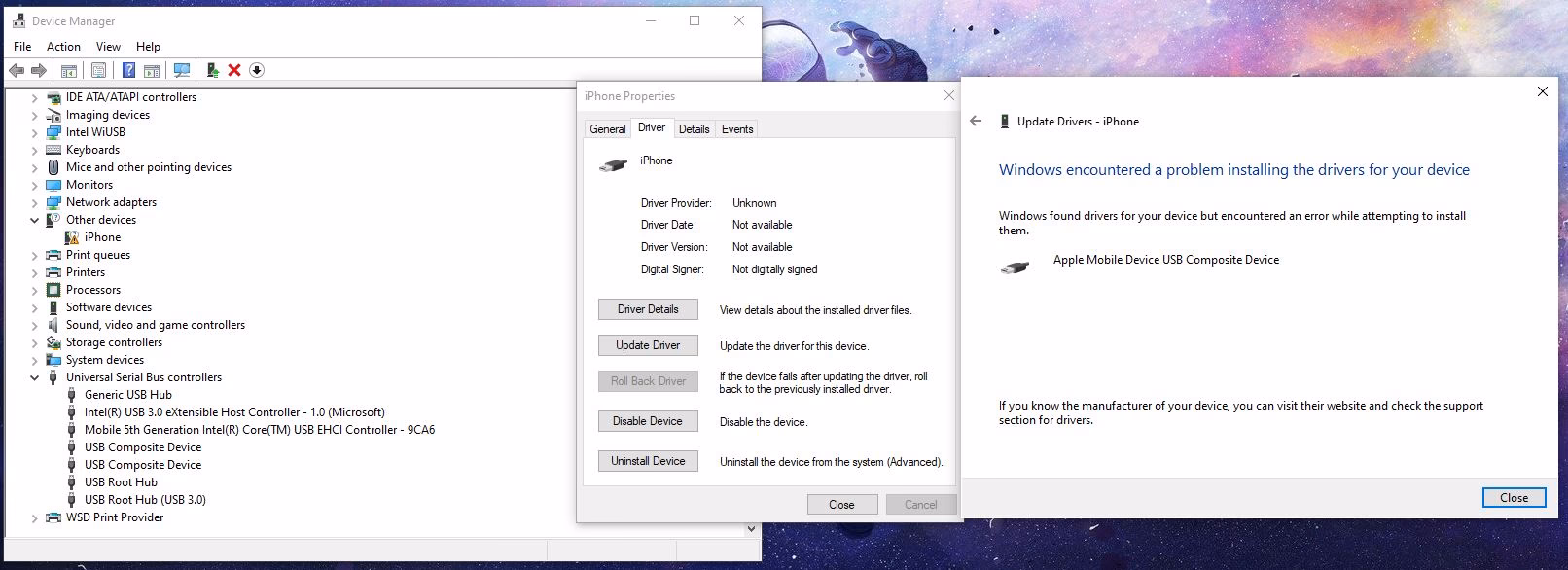Click the Uninstall Device button
1568x570 pixels.
pyautogui.click(x=648, y=461)
